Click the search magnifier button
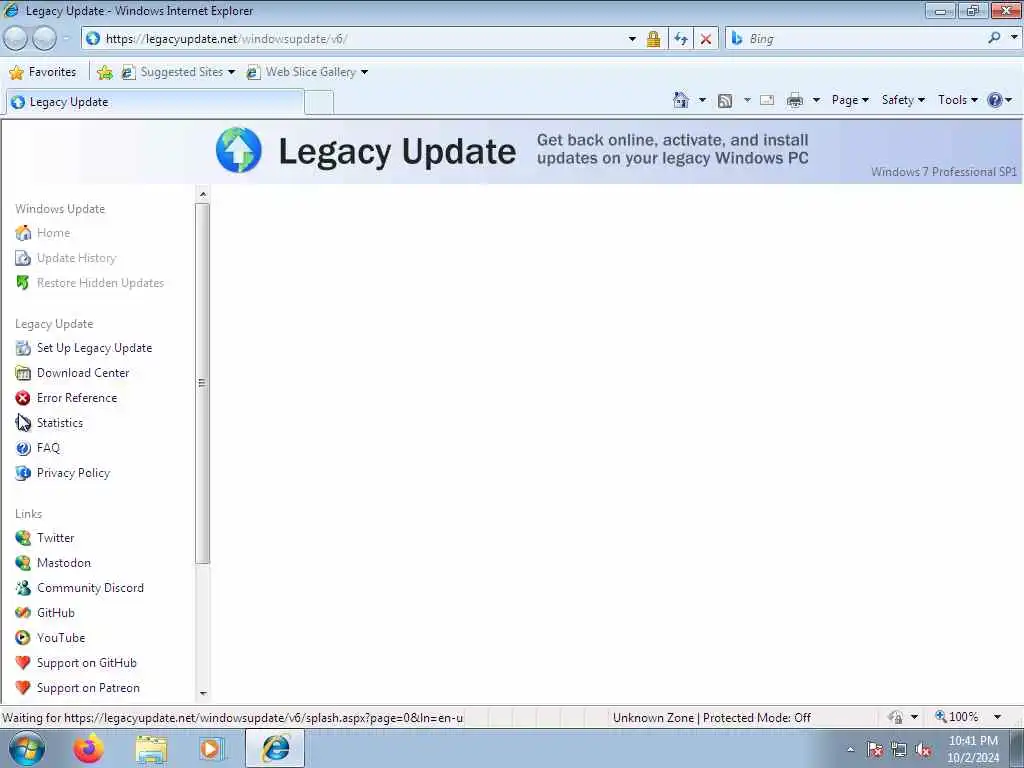Image resolution: width=1024 pixels, height=768 pixels. point(994,38)
